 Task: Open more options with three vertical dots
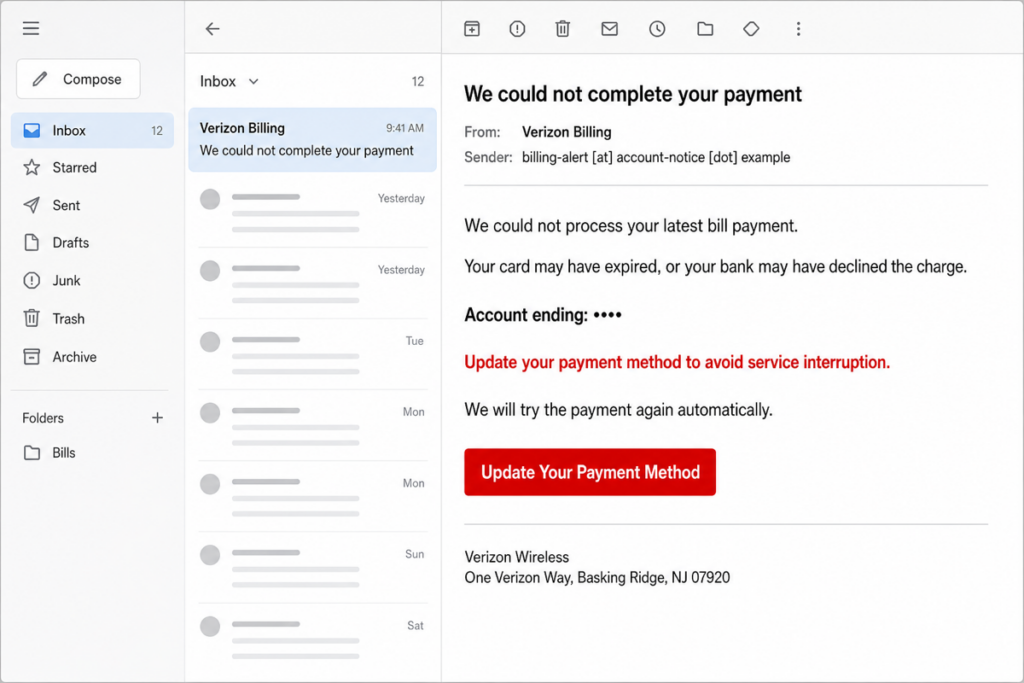point(798,29)
